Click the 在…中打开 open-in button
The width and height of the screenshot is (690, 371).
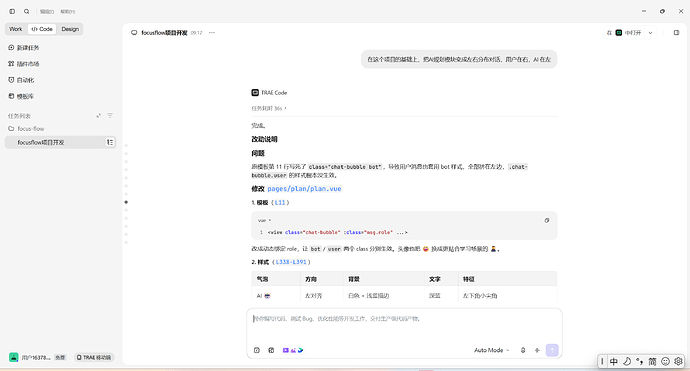tap(624, 33)
